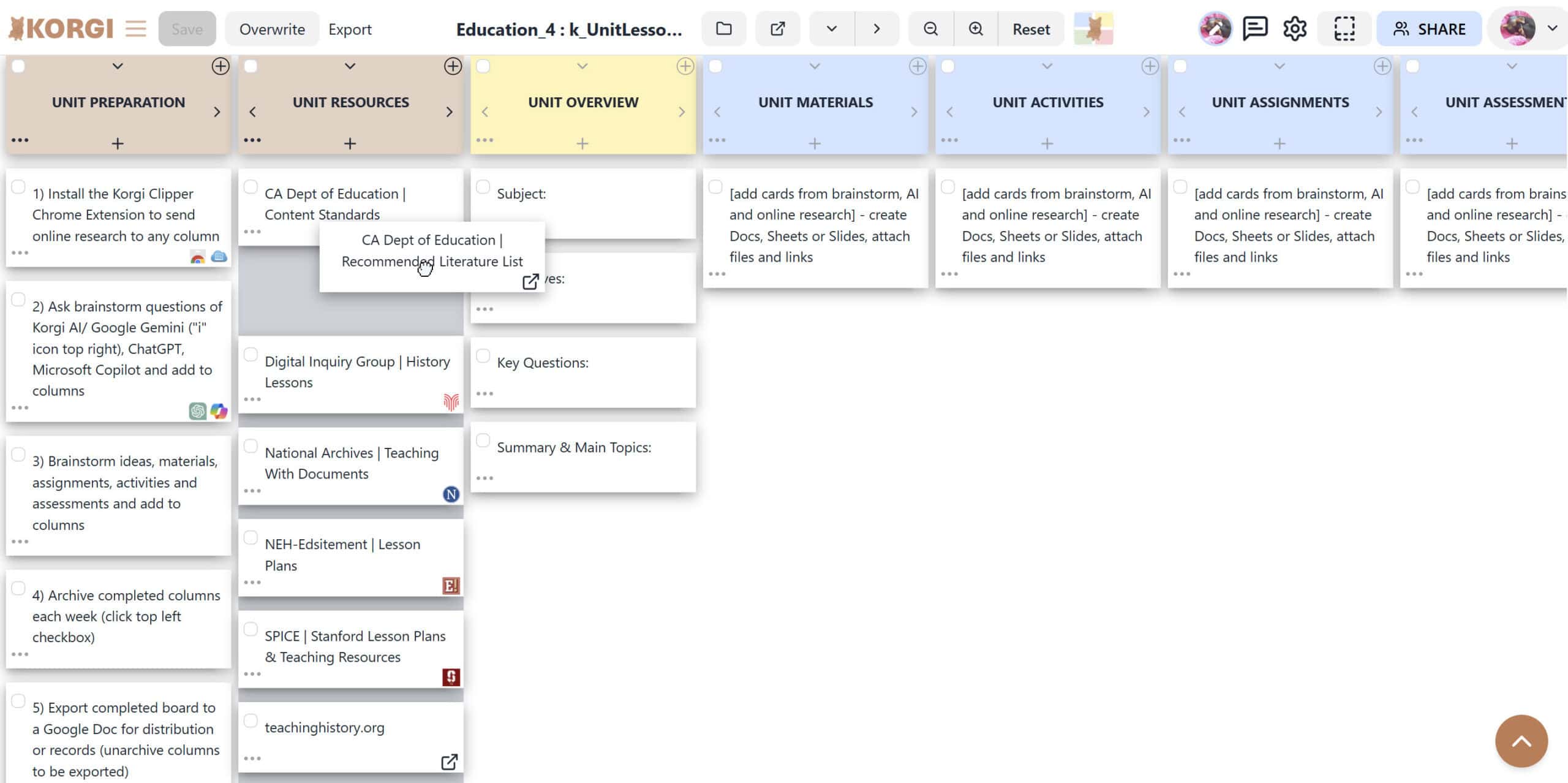Image resolution: width=1568 pixels, height=783 pixels.
Task: Add card plus in Unit Overview column
Action: [x=582, y=143]
